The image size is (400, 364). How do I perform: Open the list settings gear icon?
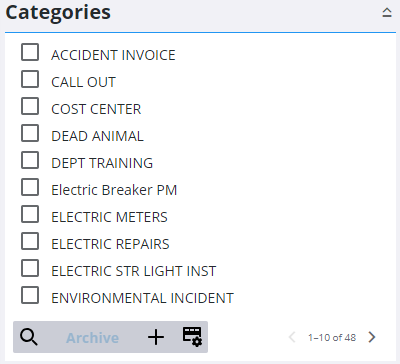tap(192, 336)
